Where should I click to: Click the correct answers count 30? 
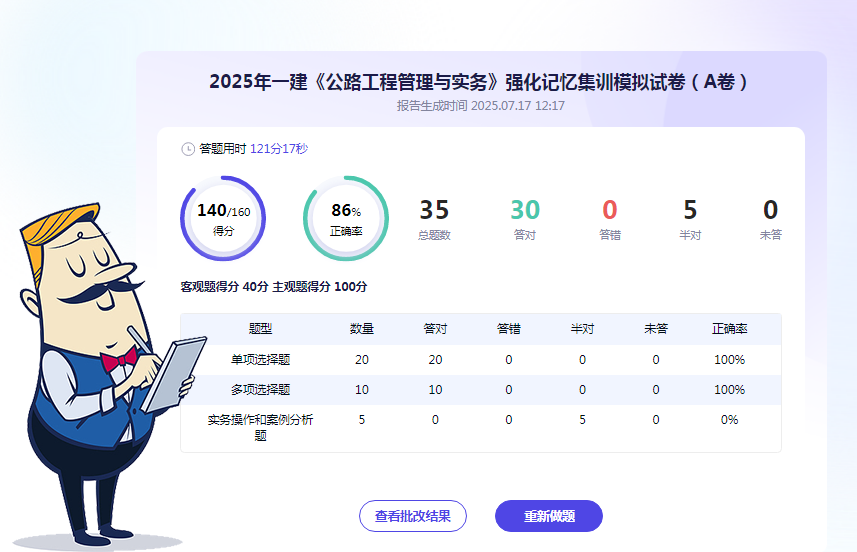(525, 210)
